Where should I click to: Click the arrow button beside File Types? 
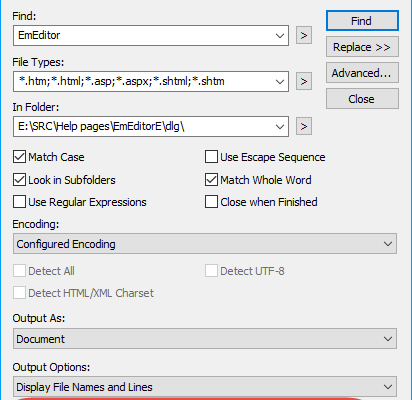coord(304,81)
